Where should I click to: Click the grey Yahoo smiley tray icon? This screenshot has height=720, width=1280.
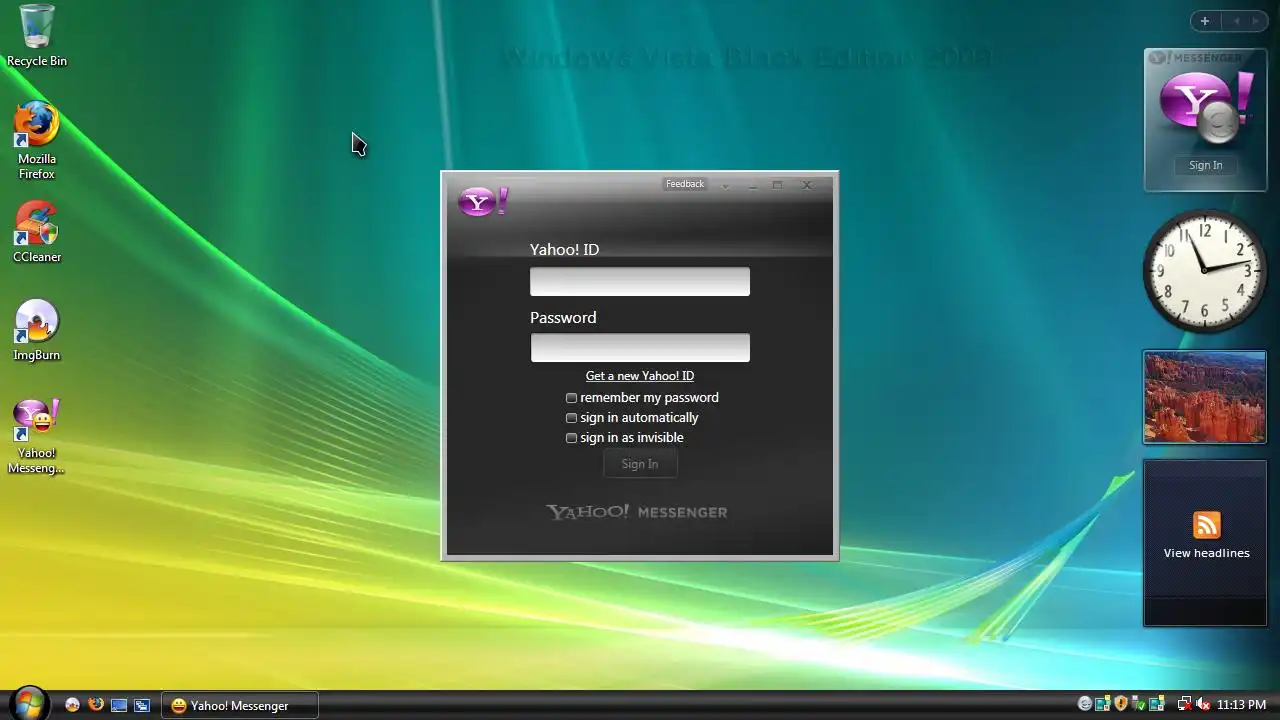(1085, 704)
